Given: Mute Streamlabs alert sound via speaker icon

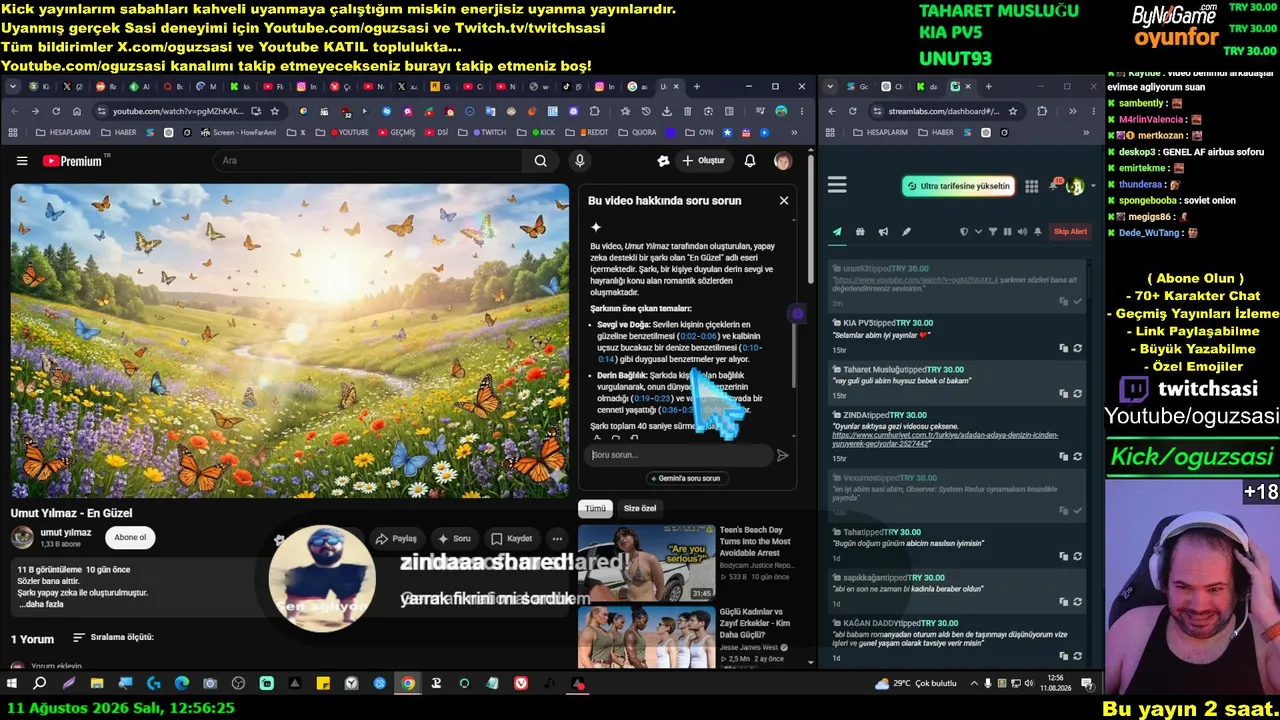Looking at the screenshot, I should pos(1021,232).
